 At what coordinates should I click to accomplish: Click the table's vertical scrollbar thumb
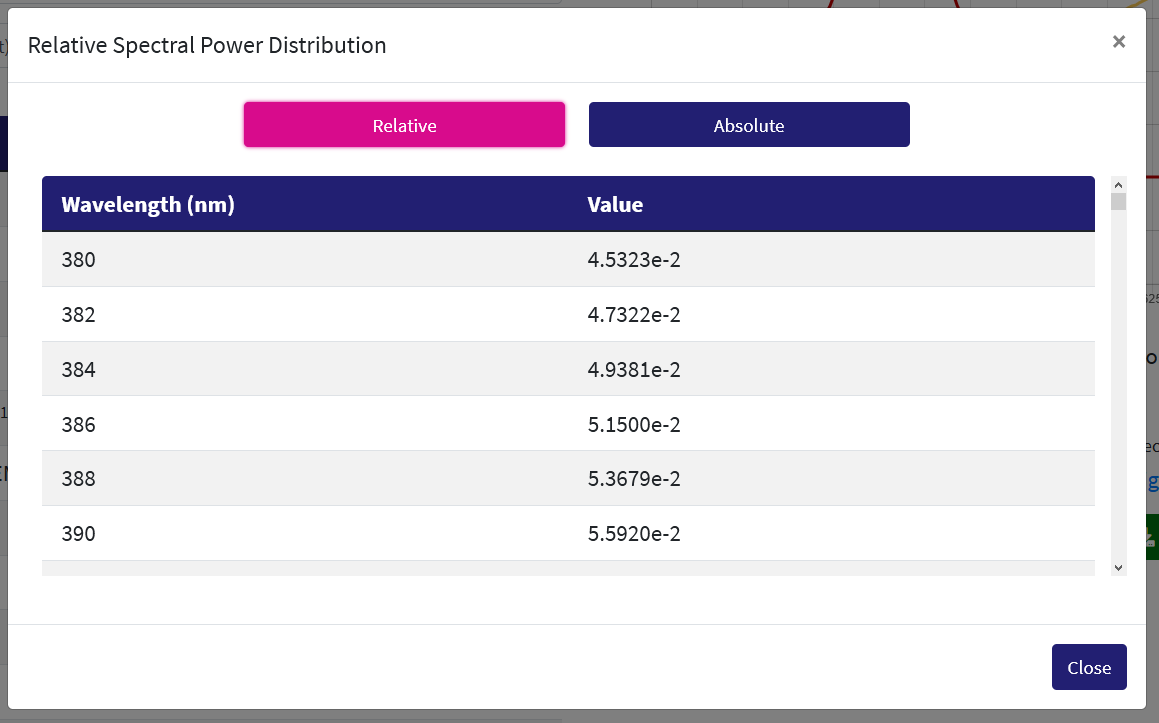click(1118, 202)
